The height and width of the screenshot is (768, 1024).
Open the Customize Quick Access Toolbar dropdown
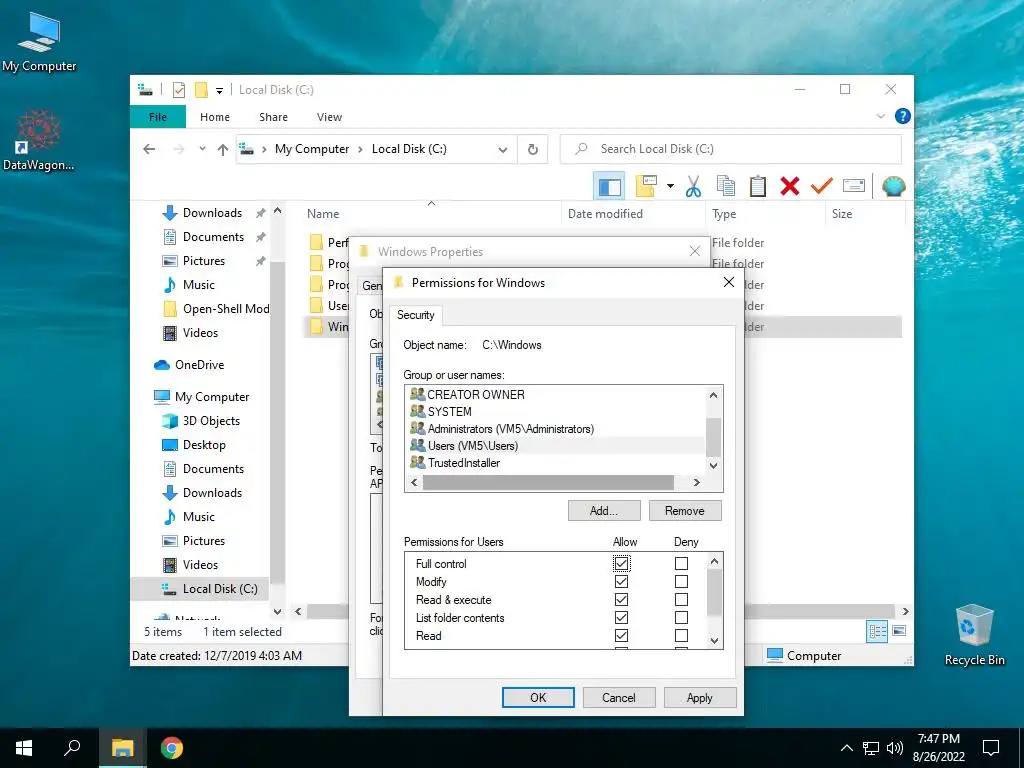(219, 91)
